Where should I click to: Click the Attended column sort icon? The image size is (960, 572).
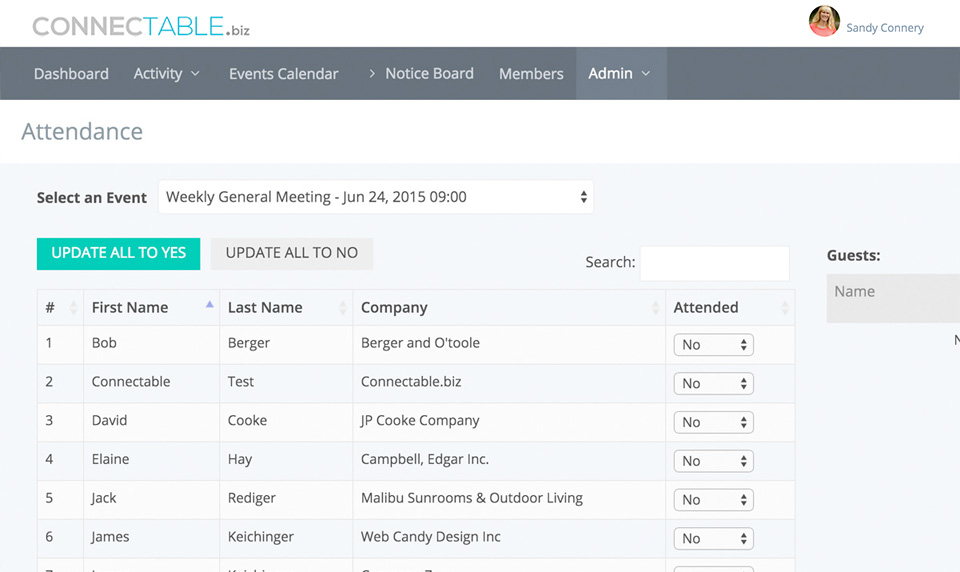[x=784, y=308]
